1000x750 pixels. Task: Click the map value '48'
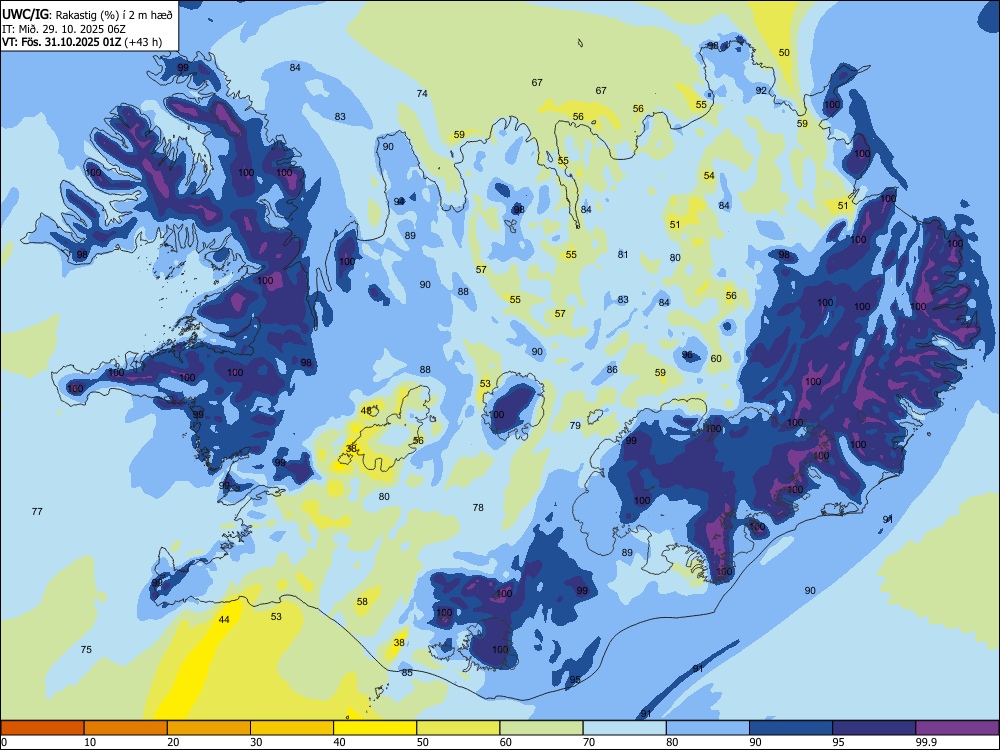coord(366,411)
